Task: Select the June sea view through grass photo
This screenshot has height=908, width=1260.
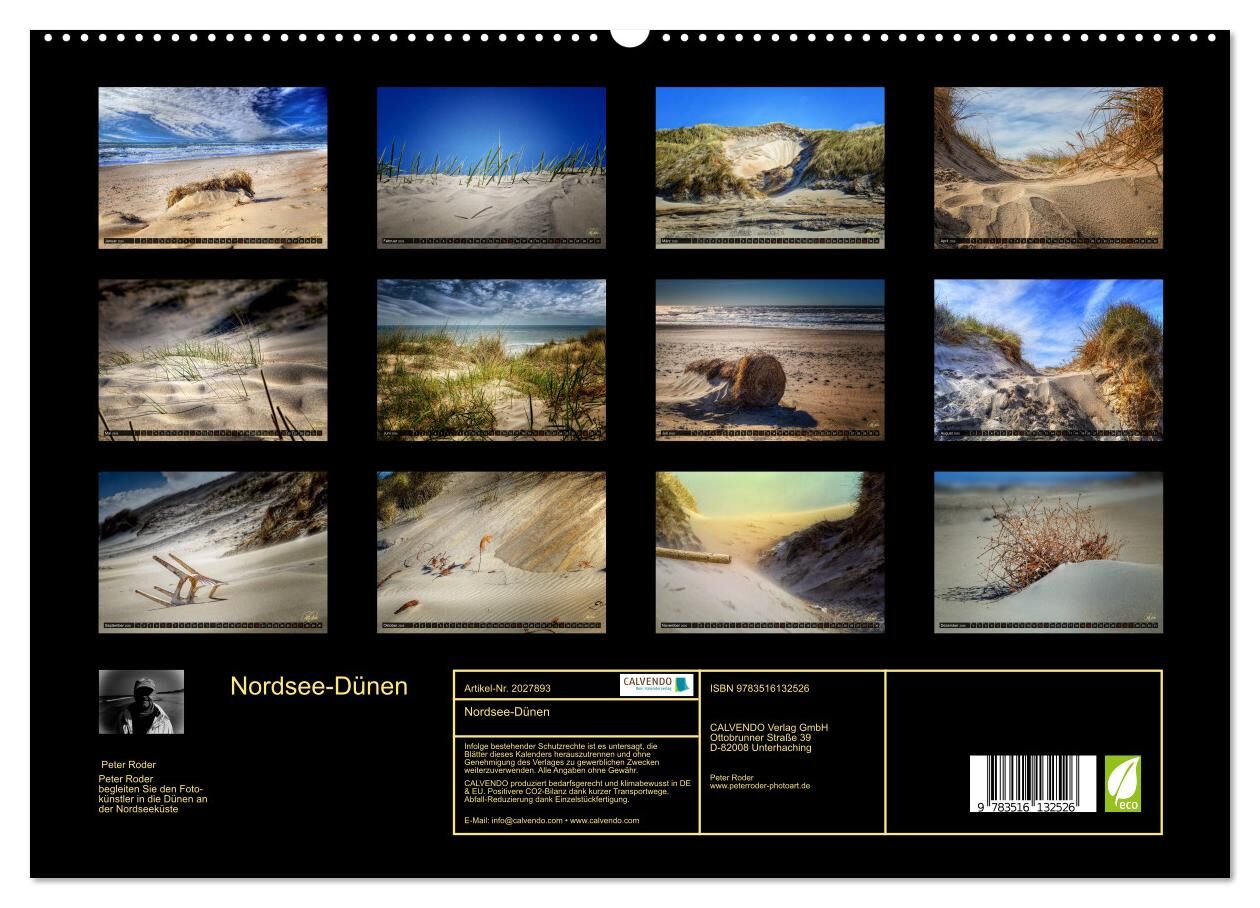Action: pos(491,360)
